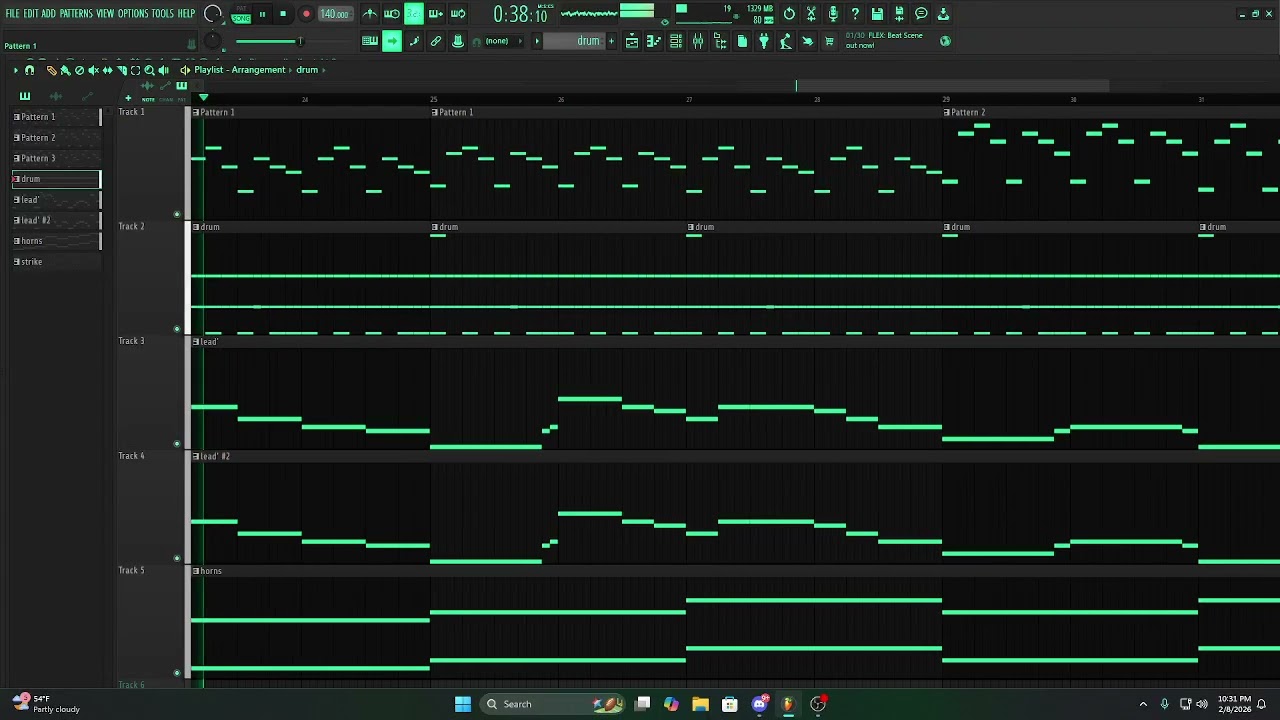Add a new pattern with plus button
1280x720 pixels.
(611, 41)
